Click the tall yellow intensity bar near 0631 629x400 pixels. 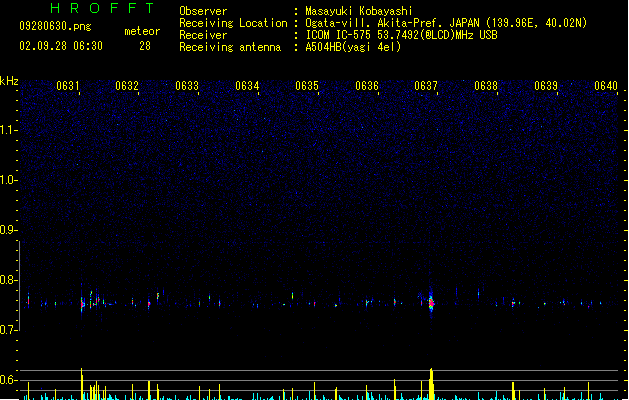tap(82, 384)
